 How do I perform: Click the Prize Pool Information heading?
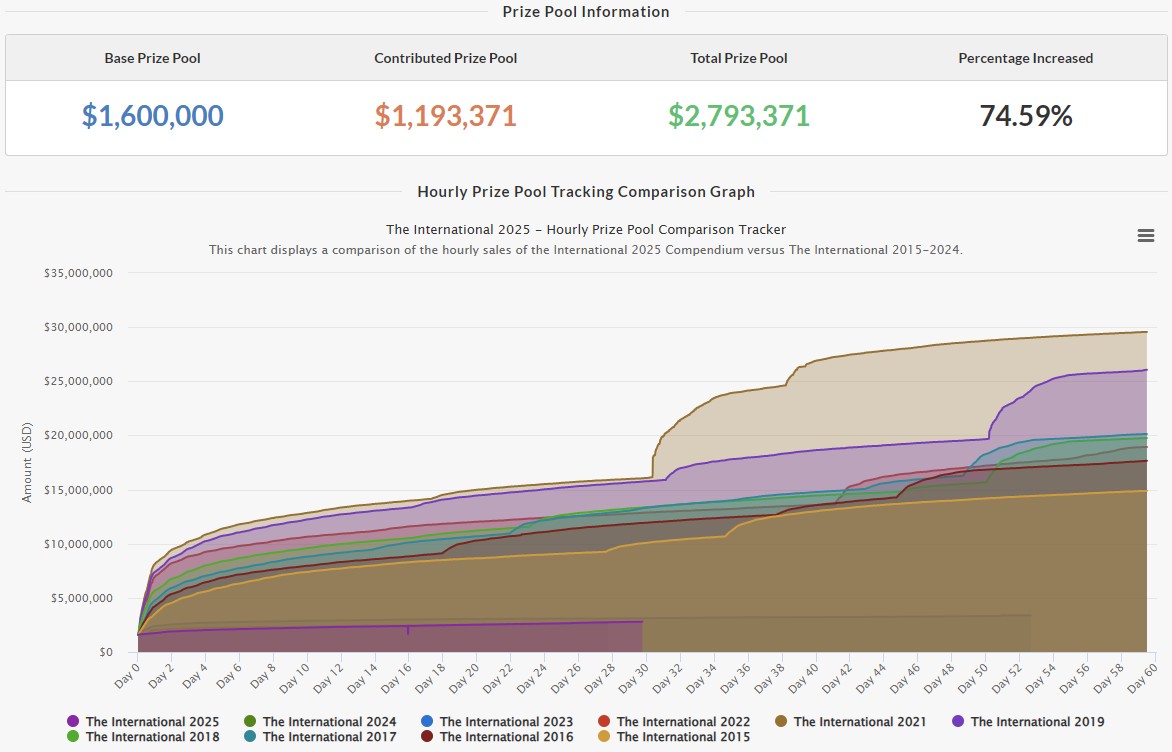pyautogui.click(x=585, y=12)
